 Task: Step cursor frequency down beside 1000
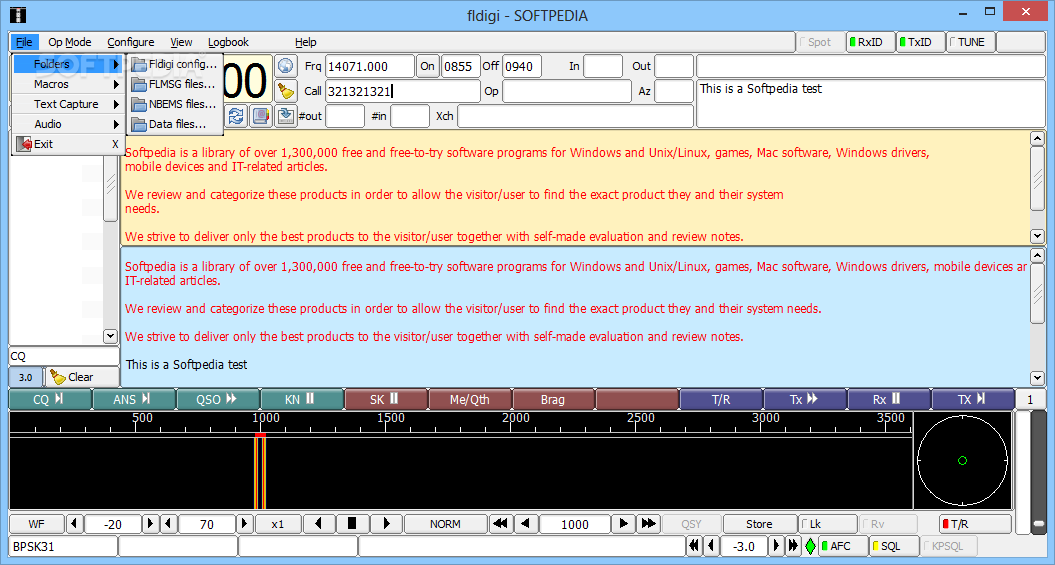pyautogui.click(x=526, y=523)
